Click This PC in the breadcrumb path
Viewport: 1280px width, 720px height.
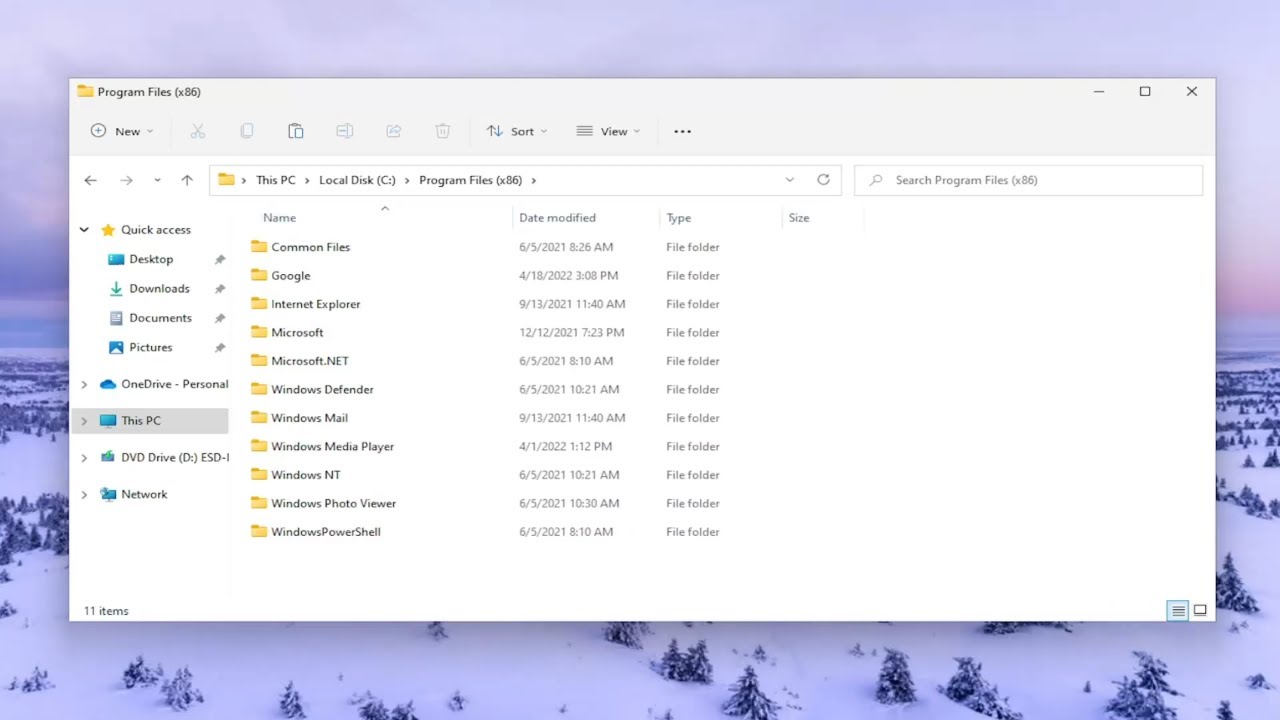[275, 180]
